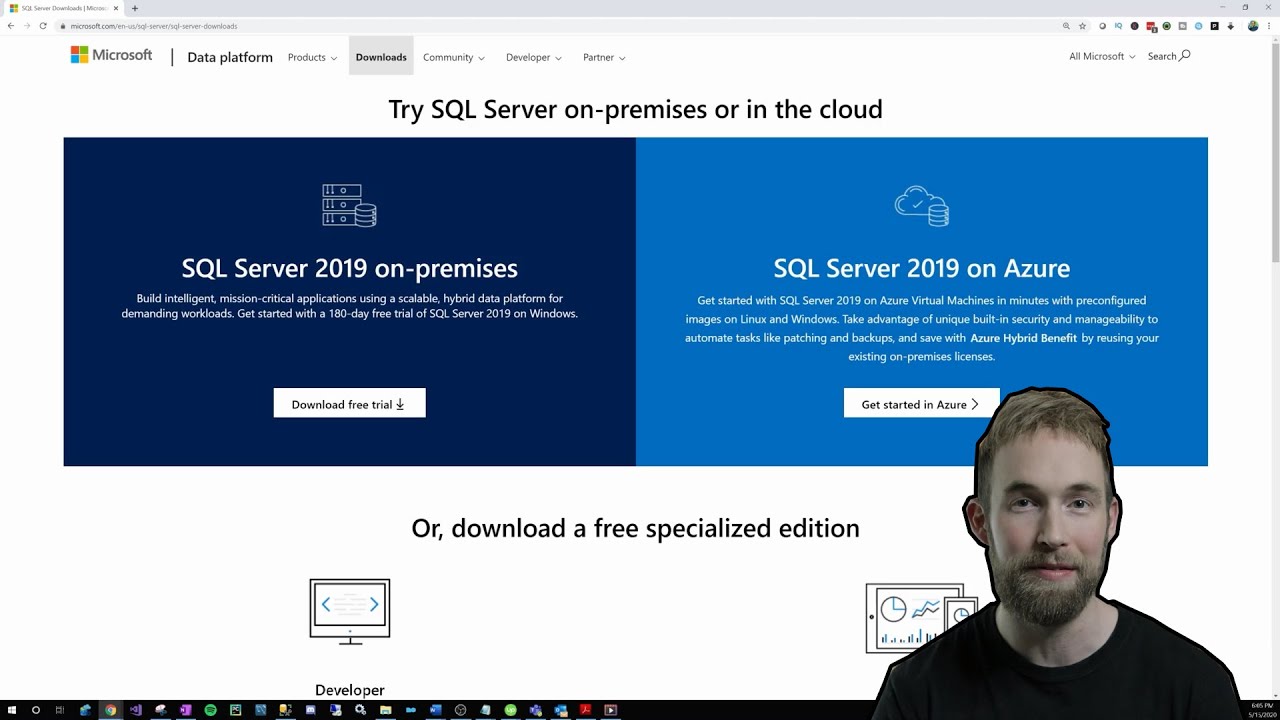This screenshot has width=1280, height=720.
Task: Expand the Community dropdown menu
Action: point(454,58)
